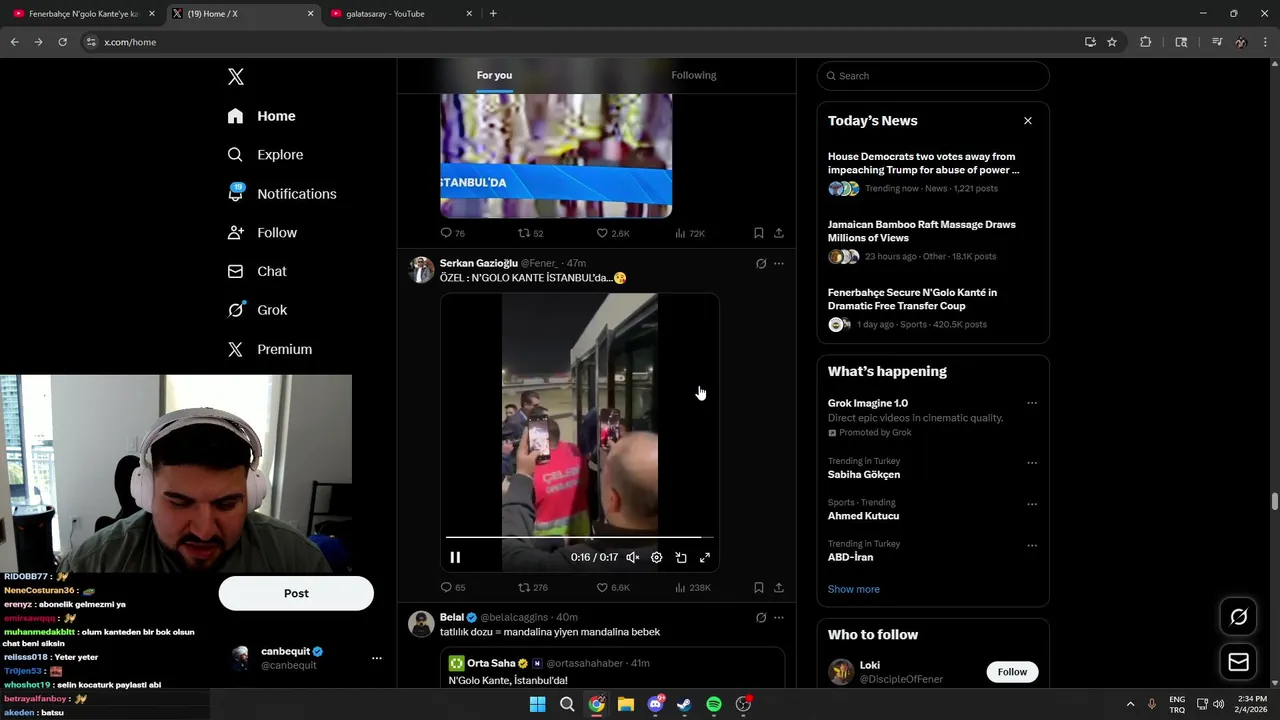View analytics showing 72K views
The width and height of the screenshot is (1280, 720).
pos(690,233)
